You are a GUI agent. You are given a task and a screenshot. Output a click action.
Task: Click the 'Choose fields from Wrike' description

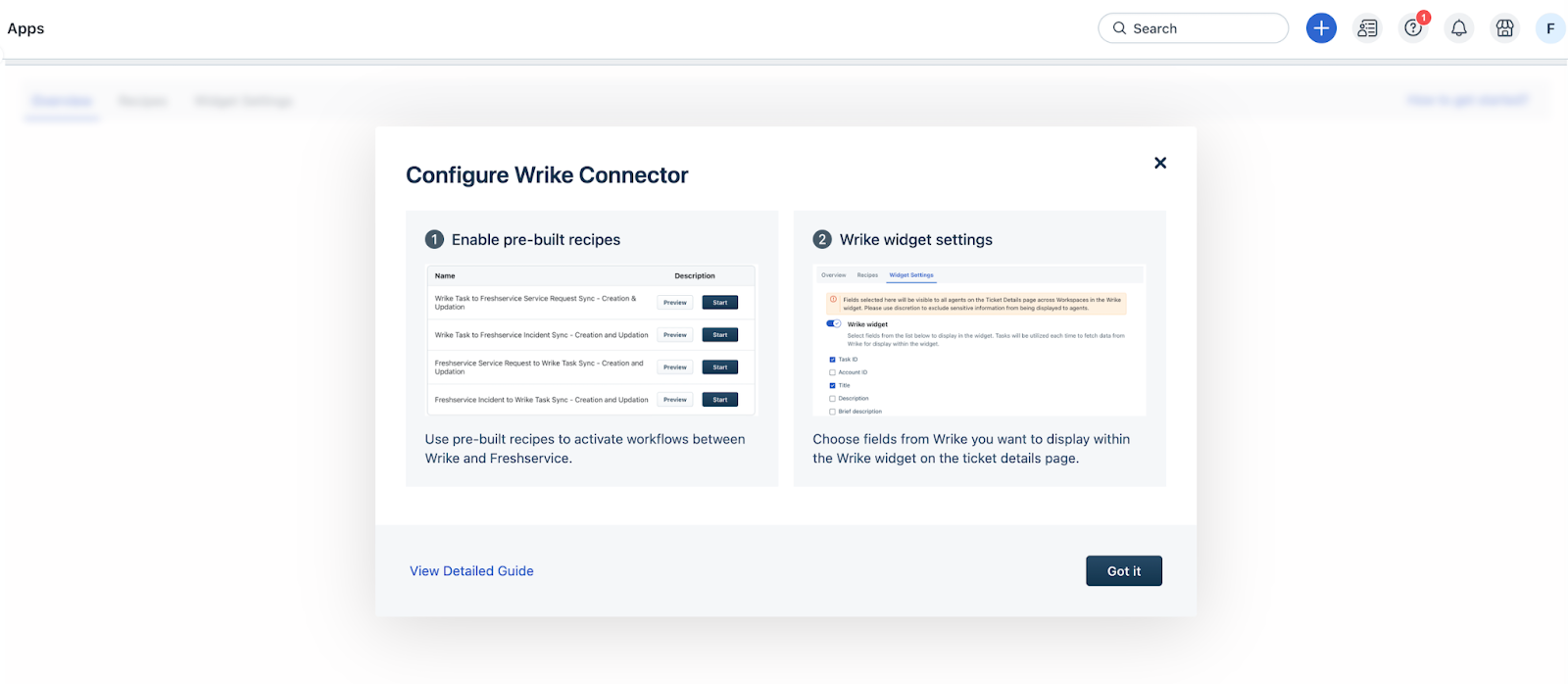(971, 449)
